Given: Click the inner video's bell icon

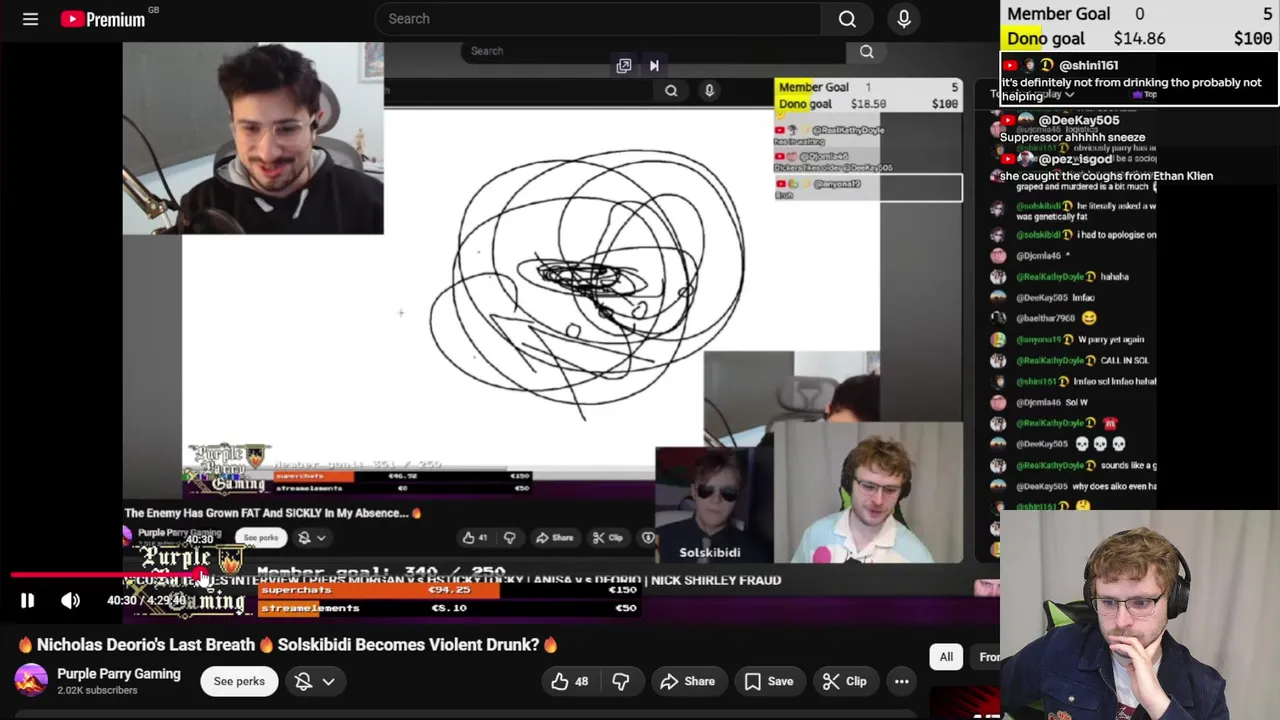Looking at the screenshot, I should click(x=304, y=538).
